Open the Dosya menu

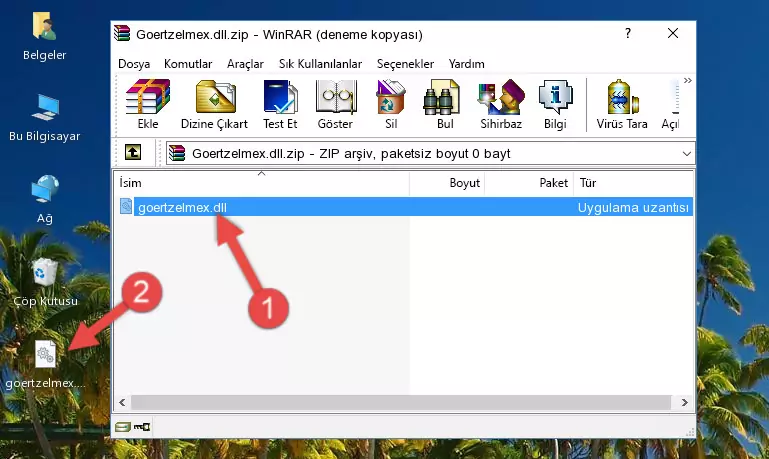(x=134, y=64)
